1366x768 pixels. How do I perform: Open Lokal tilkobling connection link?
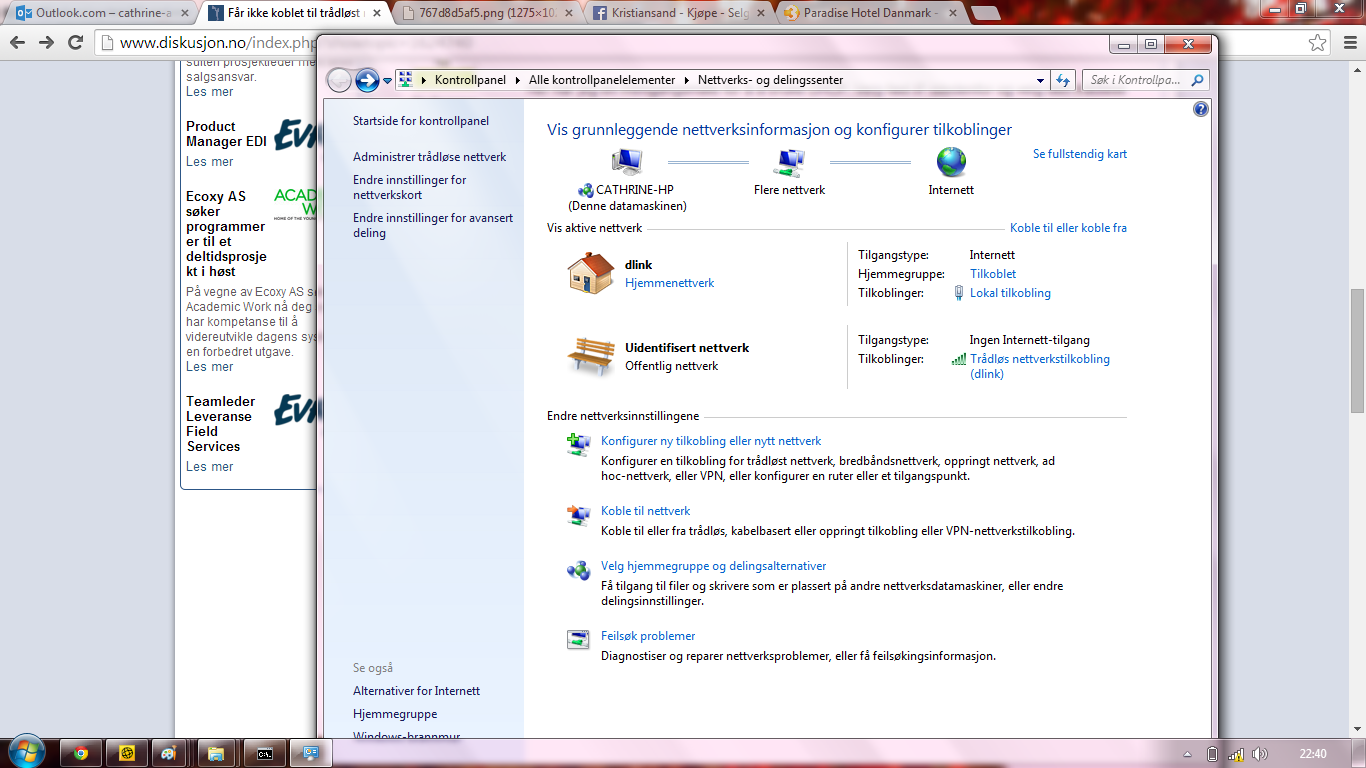click(x=1010, y=293)
